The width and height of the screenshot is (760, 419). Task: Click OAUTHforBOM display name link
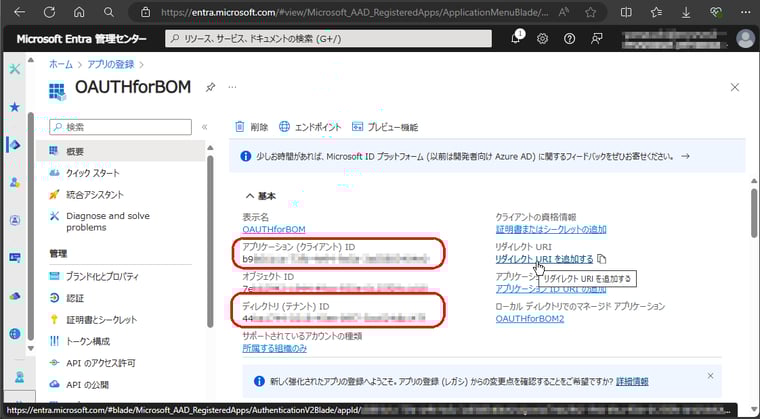(x=274, y=229)
